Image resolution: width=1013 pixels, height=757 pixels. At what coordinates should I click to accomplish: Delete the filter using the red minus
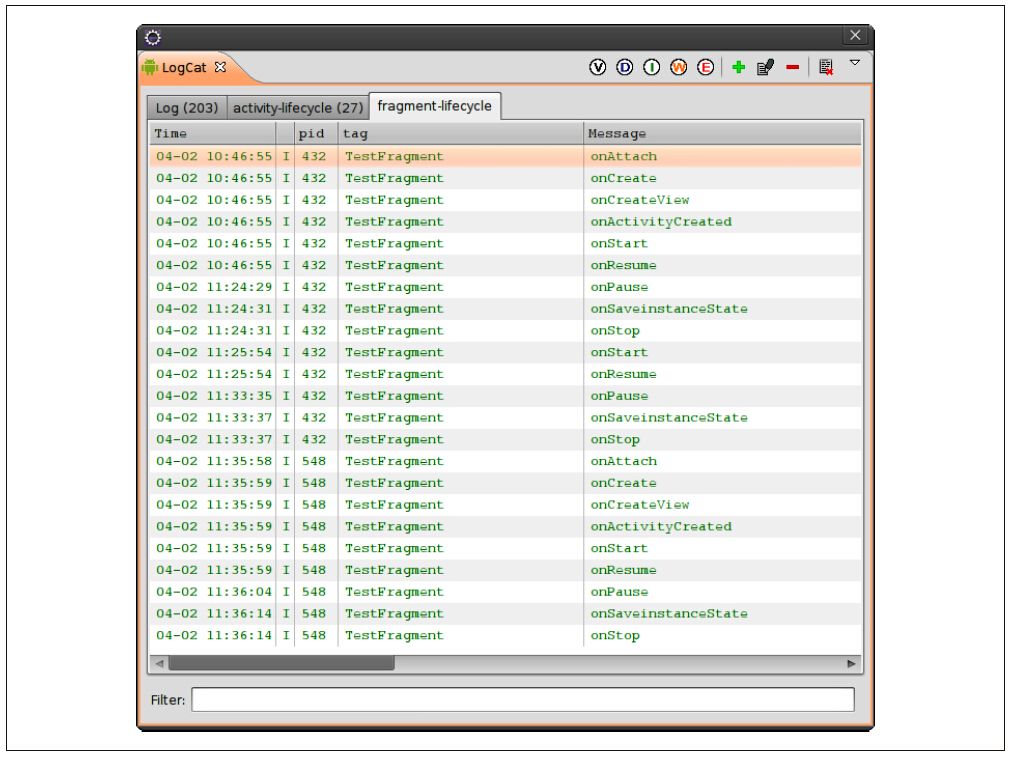tap(793, 67)
